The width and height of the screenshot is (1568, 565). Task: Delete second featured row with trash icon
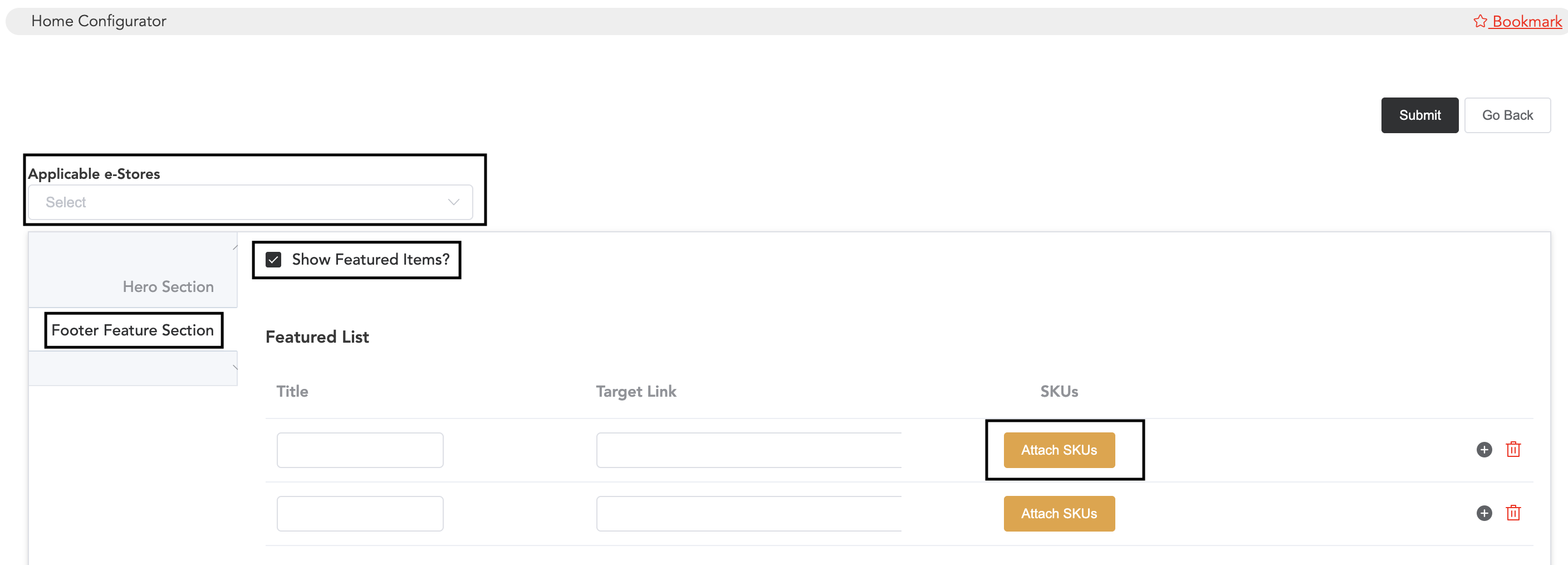[1513, 513]
